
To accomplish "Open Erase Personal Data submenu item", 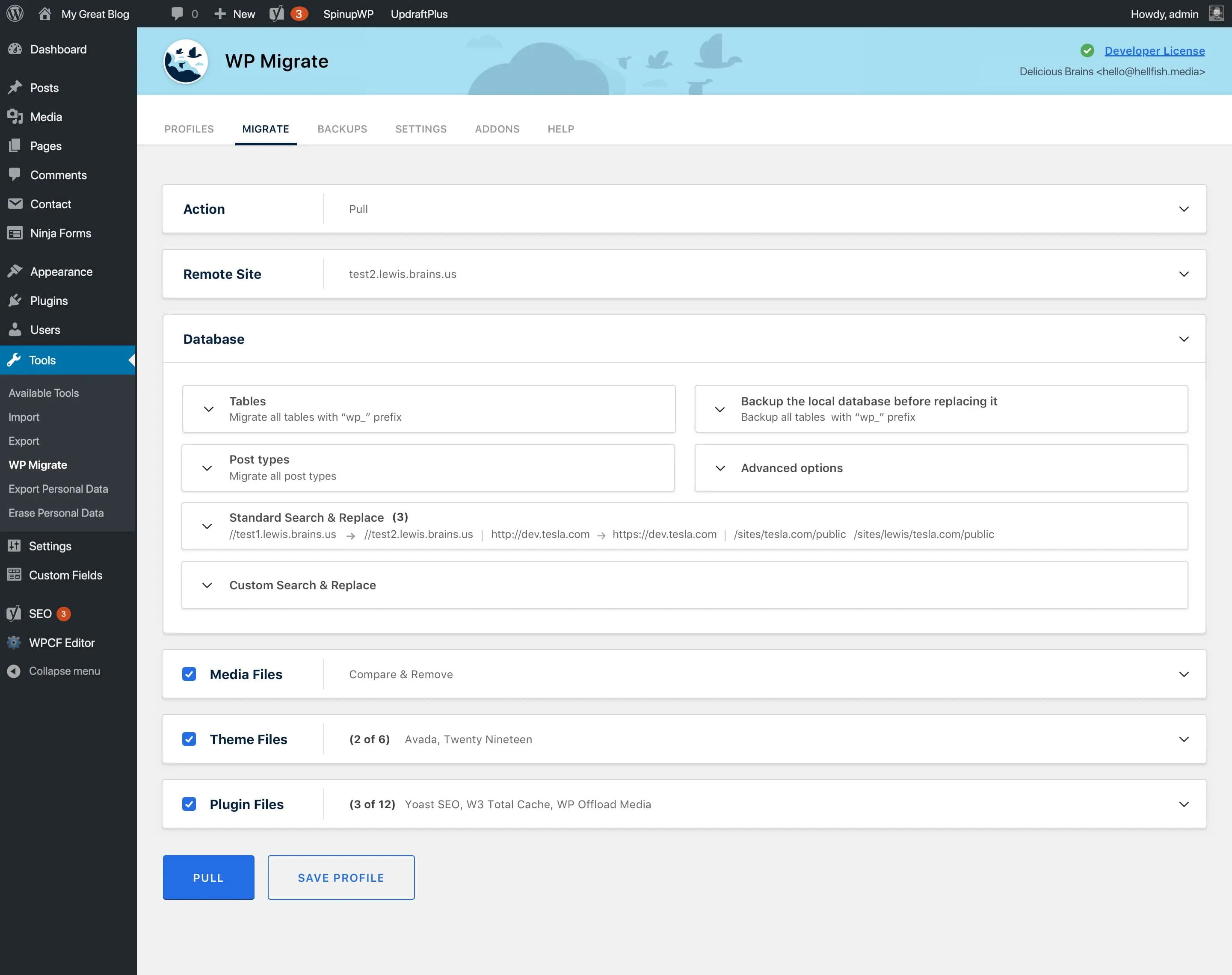I will coord(56,513).
